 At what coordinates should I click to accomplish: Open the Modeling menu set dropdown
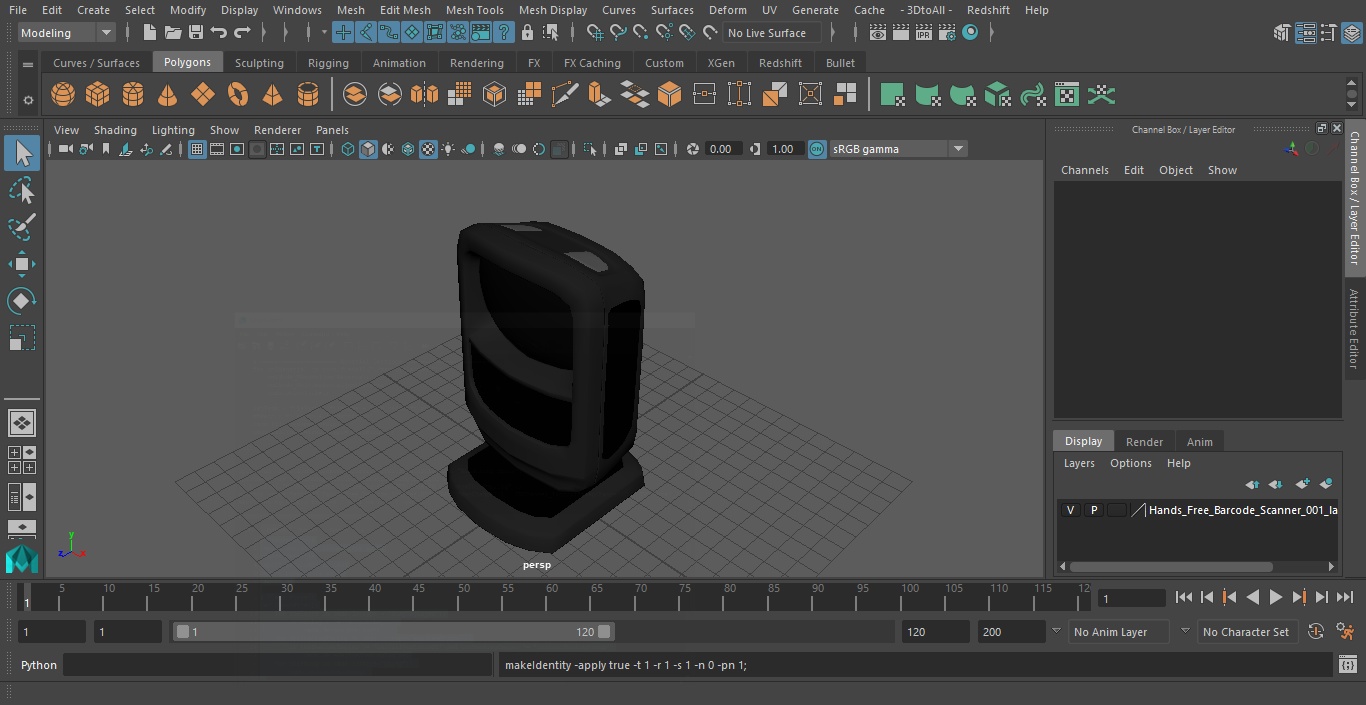(67, 33)
